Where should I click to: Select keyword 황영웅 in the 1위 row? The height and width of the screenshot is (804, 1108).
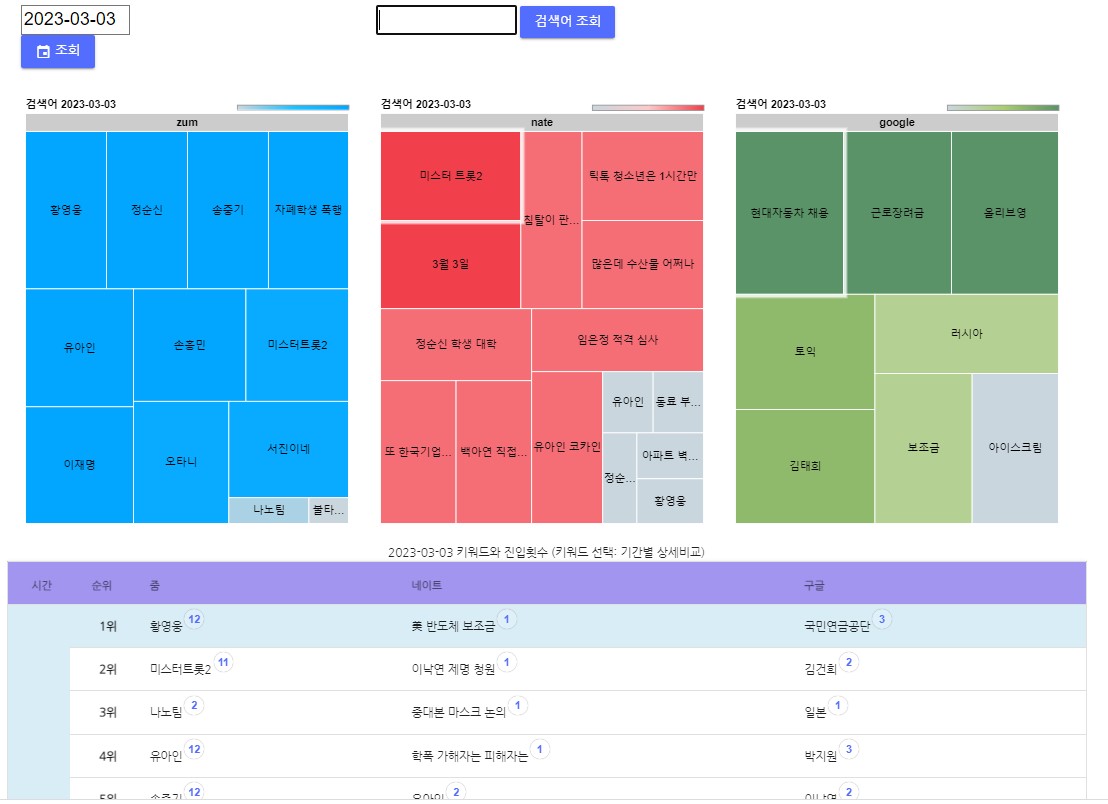[x=166, y=626]
